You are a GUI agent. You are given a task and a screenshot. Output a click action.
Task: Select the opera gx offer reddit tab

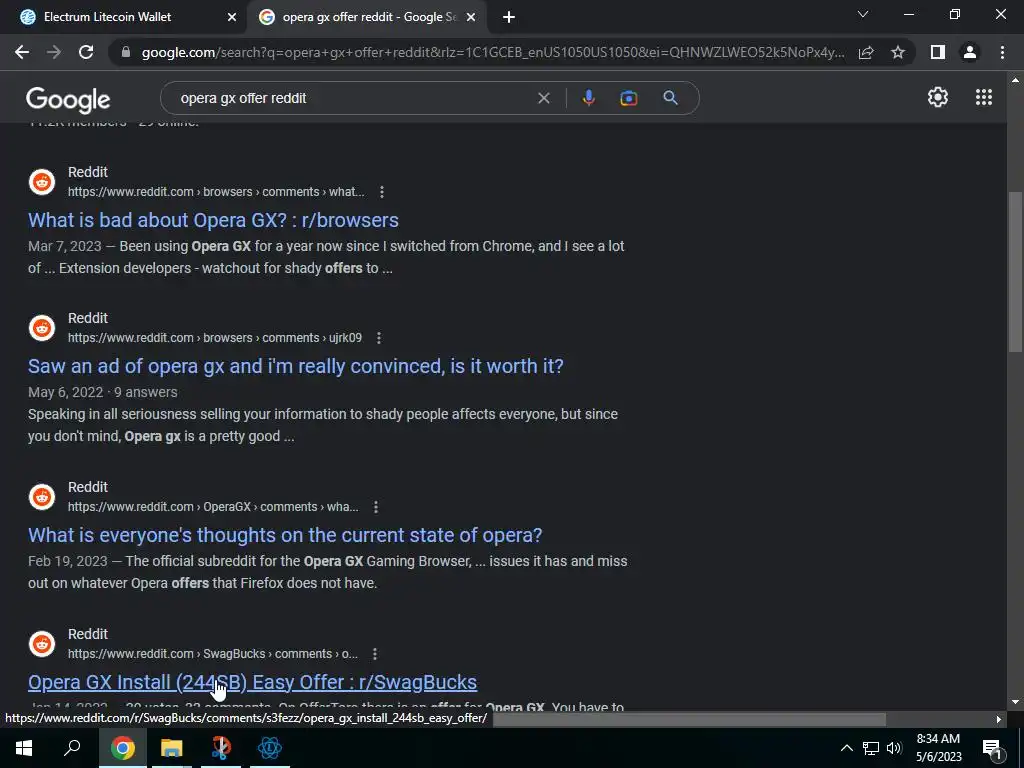click(x=369, y=17)
